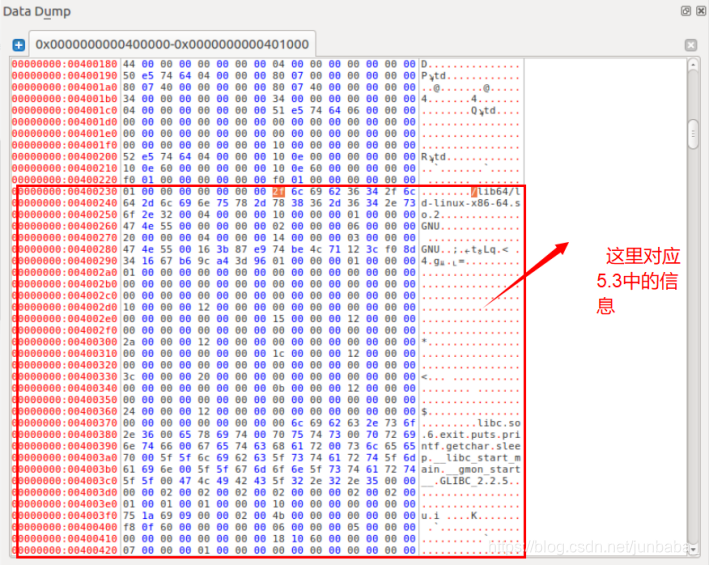The height and width of the screenshot is (565, 709).
Task: Click ASCII text '.6.exit.puts.pri' in the dump
Action: click(x=471, y=435)
